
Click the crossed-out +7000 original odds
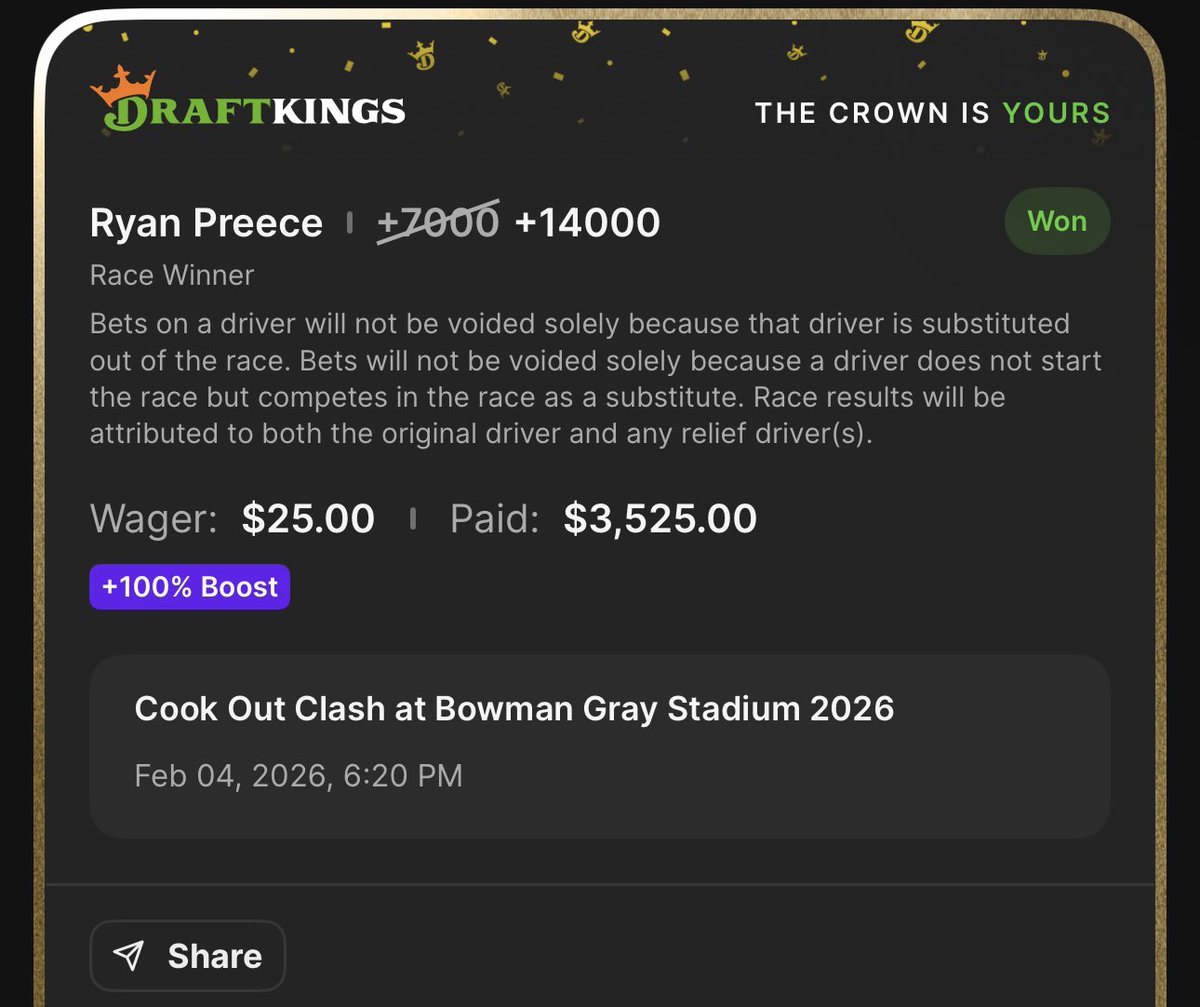(x=437, y=223)
